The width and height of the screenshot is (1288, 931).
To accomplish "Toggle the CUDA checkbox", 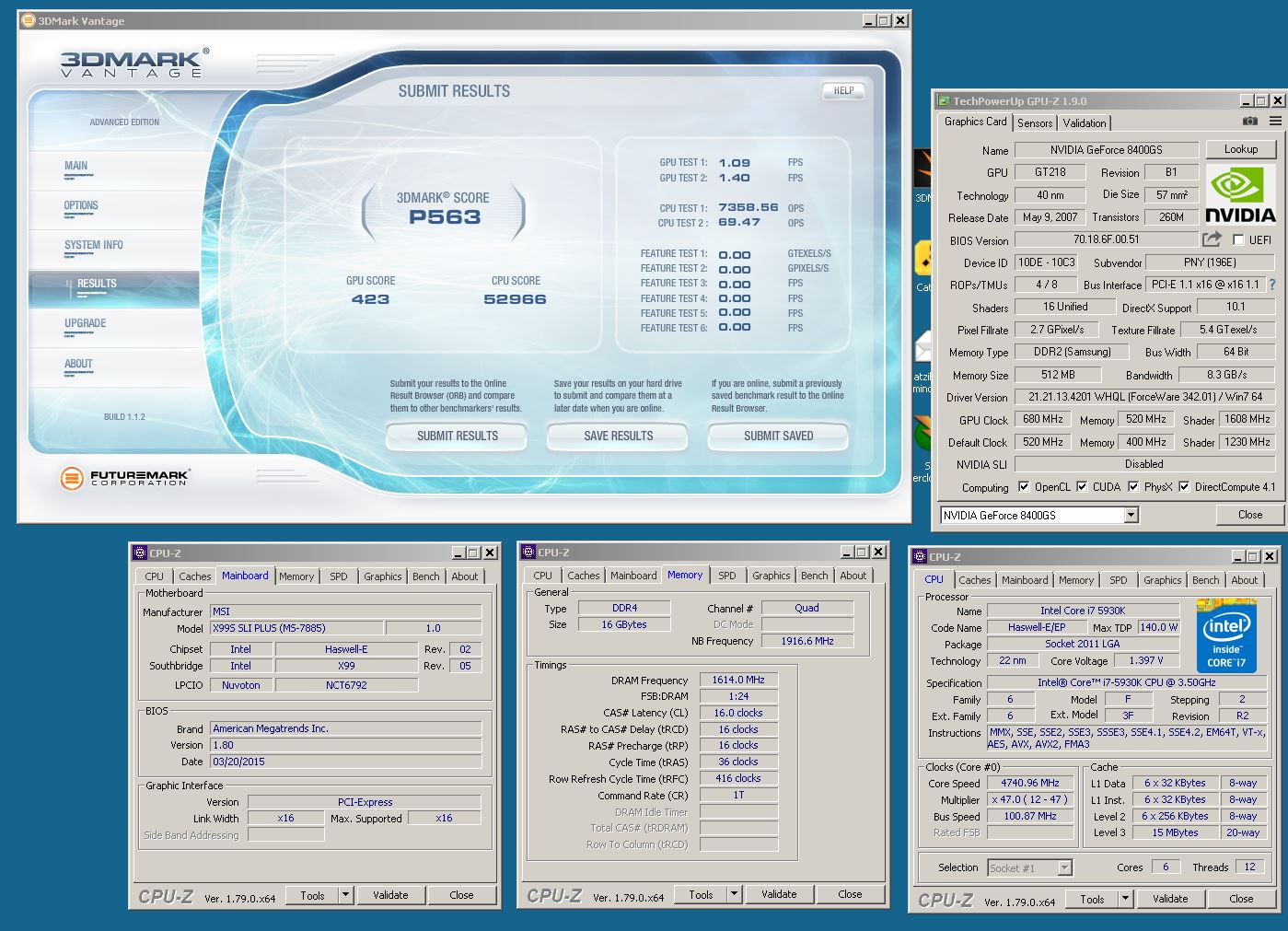I will click(1081, 486).
